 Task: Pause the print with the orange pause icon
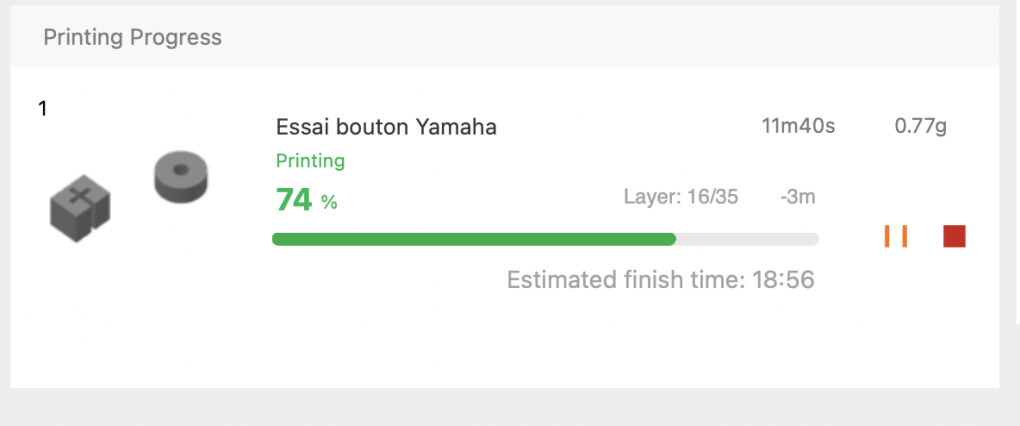[x=896, y=236]
